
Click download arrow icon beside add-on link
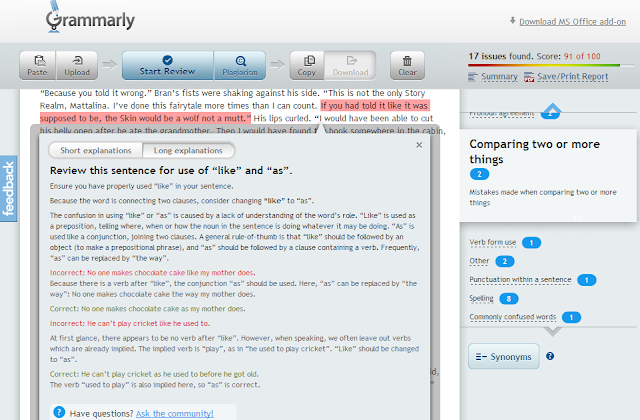pos(513,20)
